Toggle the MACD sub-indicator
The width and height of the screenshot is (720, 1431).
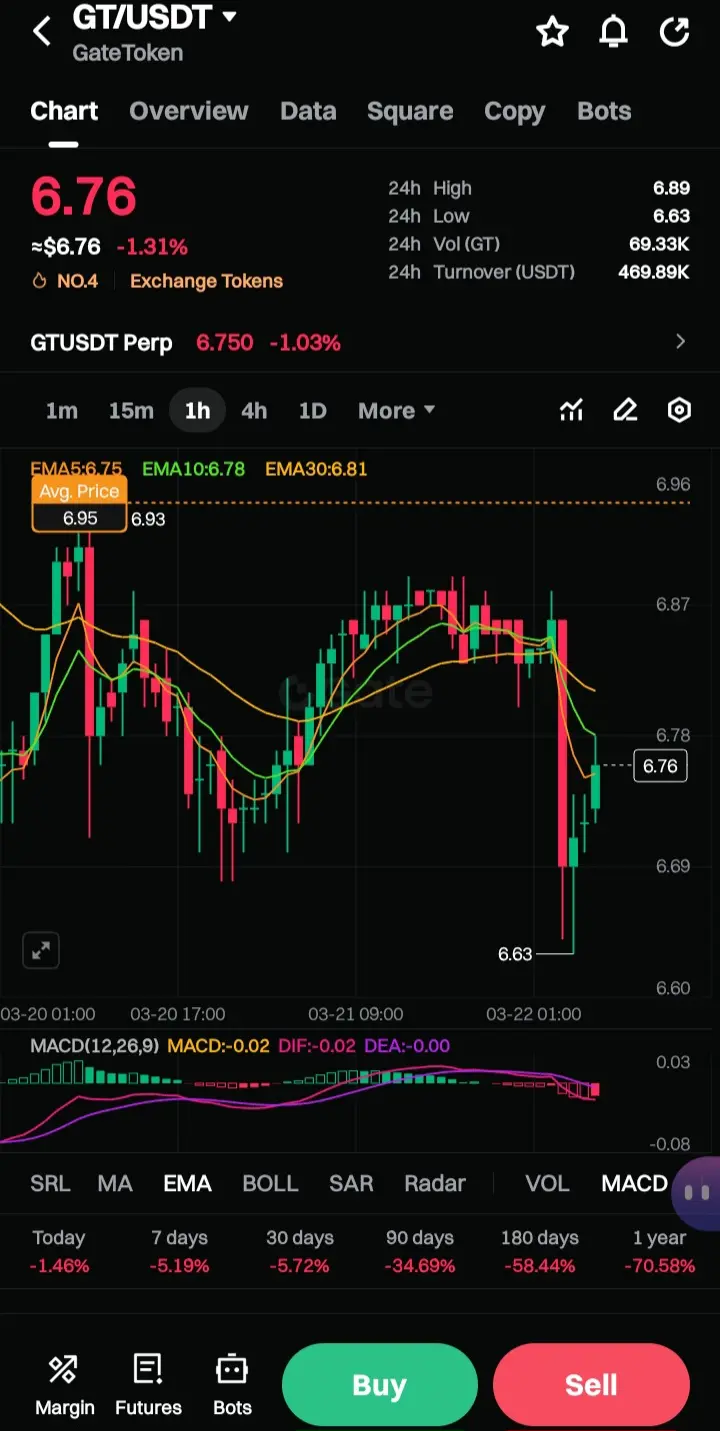(634, 1184)
